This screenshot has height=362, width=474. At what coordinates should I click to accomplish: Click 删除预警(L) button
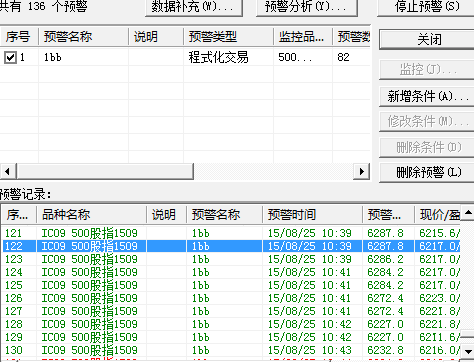[428, 172]
